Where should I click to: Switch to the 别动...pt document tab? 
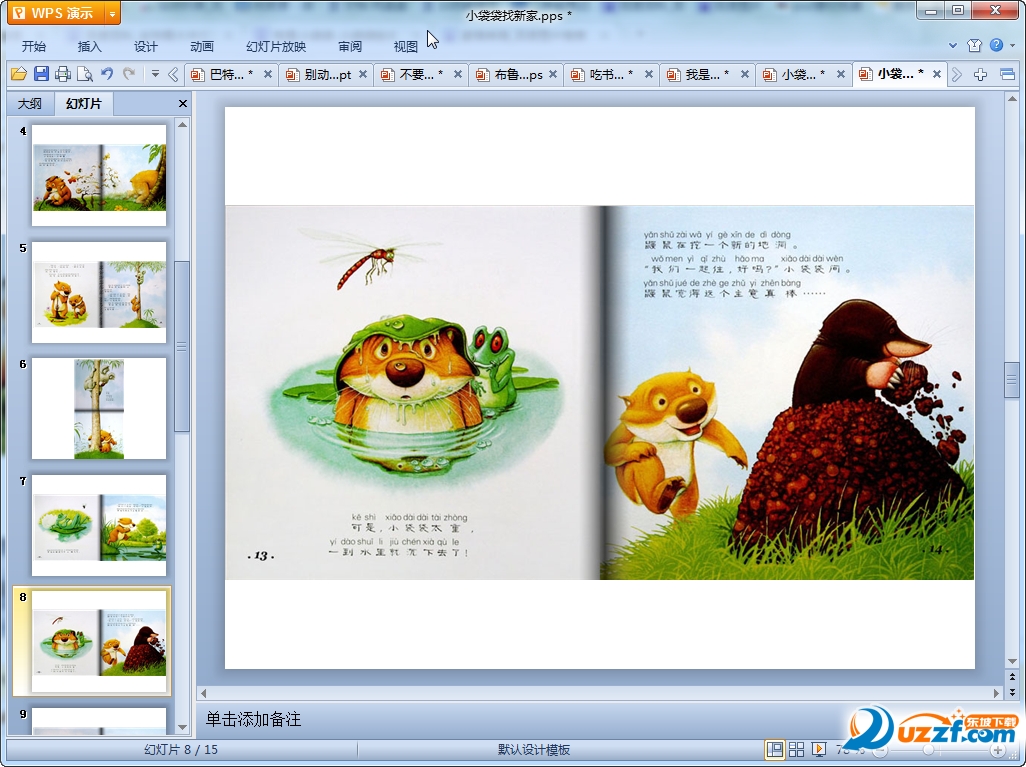pos(319,75)
